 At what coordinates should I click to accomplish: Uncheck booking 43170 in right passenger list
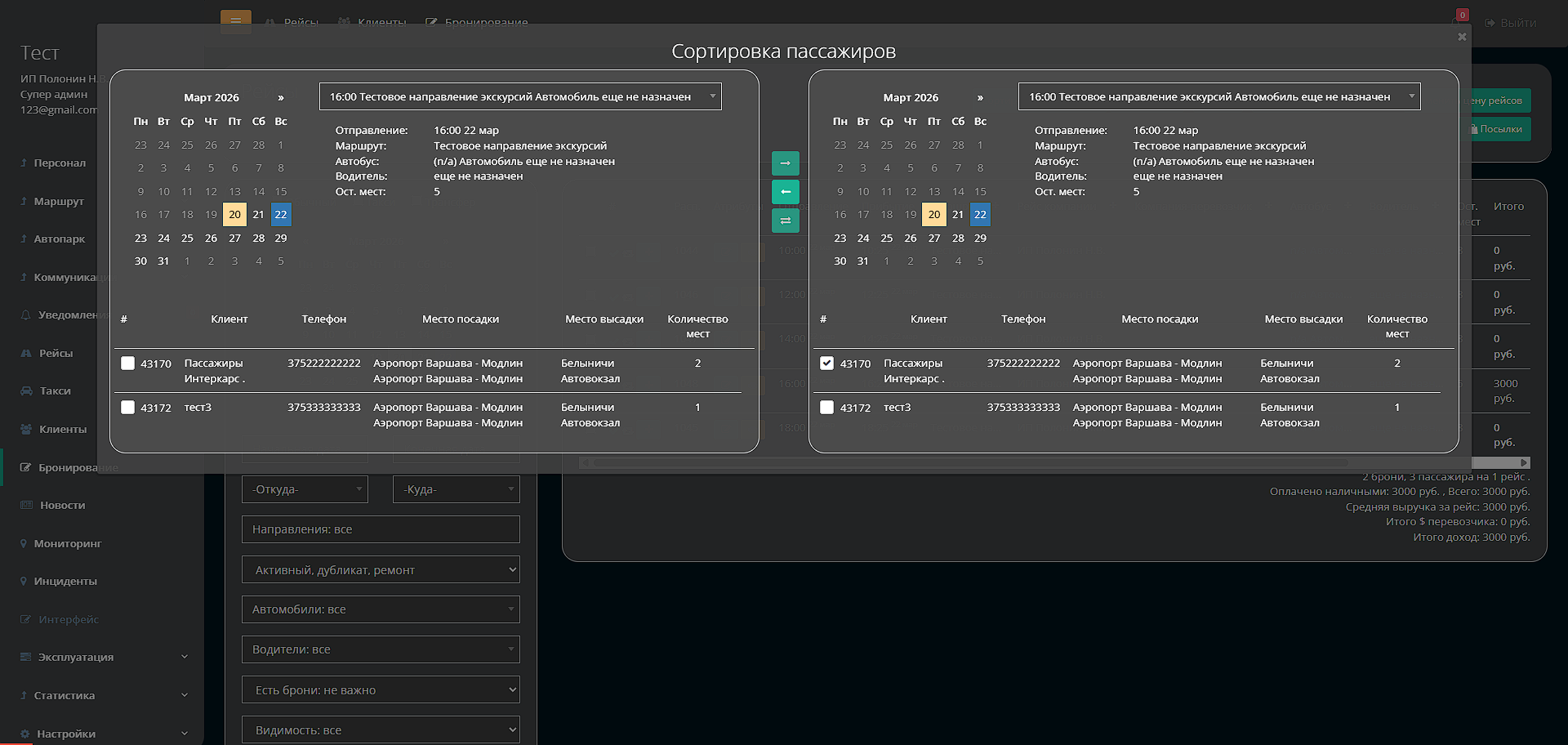826,364
